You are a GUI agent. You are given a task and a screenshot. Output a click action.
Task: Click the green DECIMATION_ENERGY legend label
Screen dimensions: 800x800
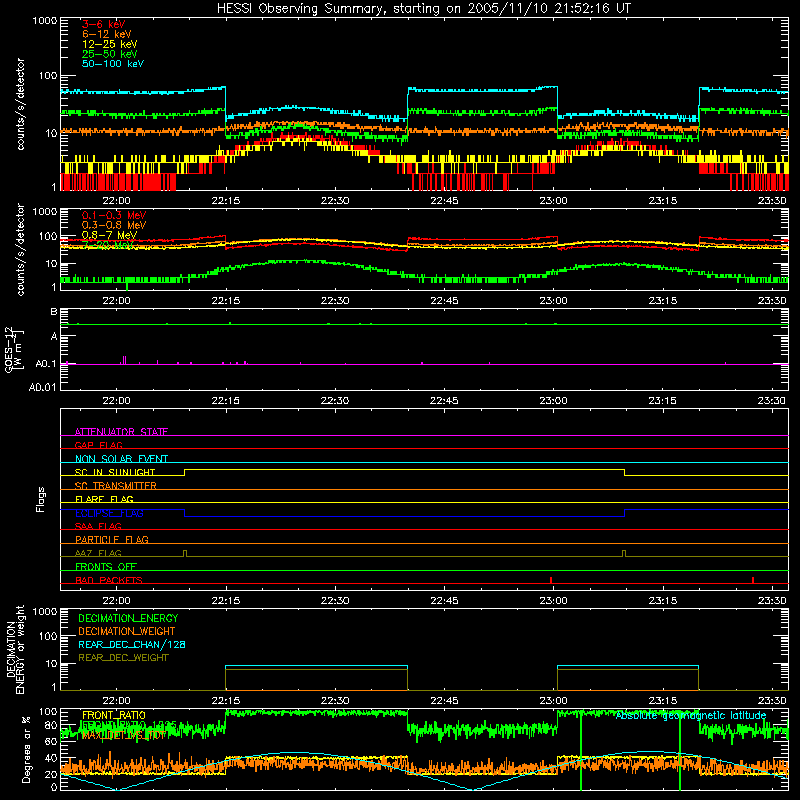click(128, 618)
